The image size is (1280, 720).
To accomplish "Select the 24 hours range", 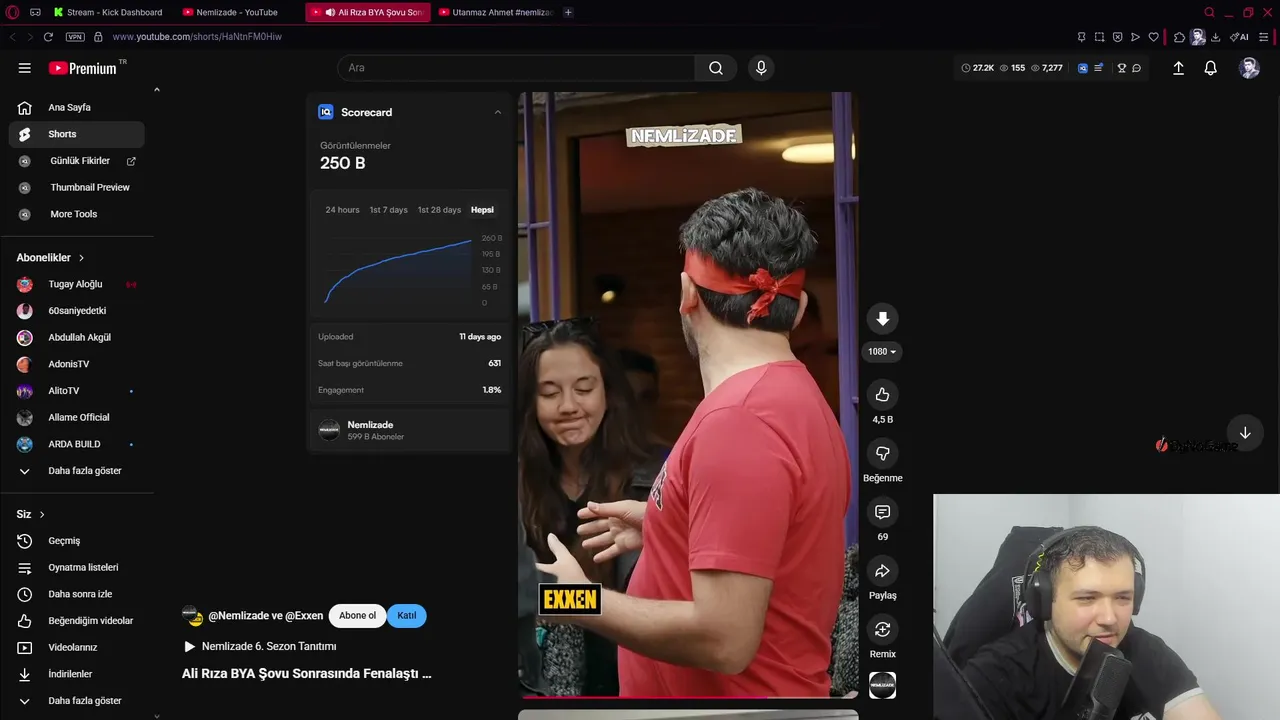I will click(342, 210).
